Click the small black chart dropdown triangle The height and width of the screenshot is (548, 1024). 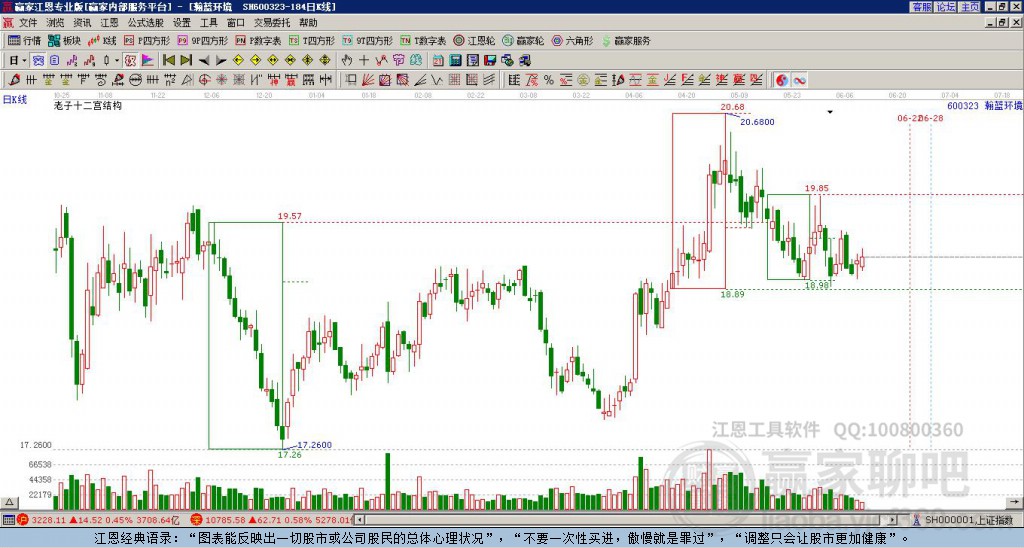830,112
